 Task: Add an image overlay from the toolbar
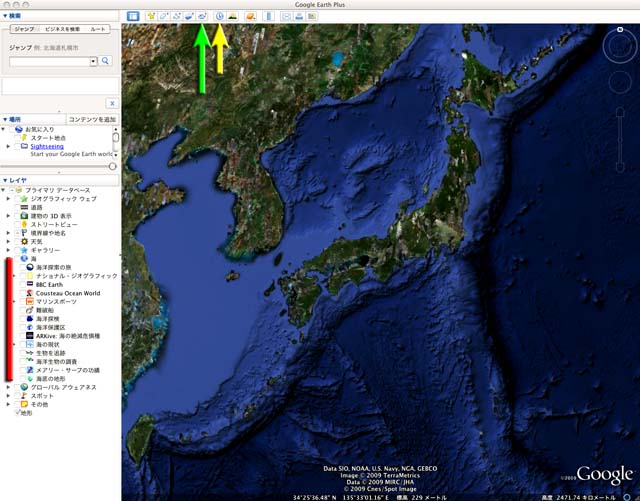pyautogui.click(x=189, y=16)
